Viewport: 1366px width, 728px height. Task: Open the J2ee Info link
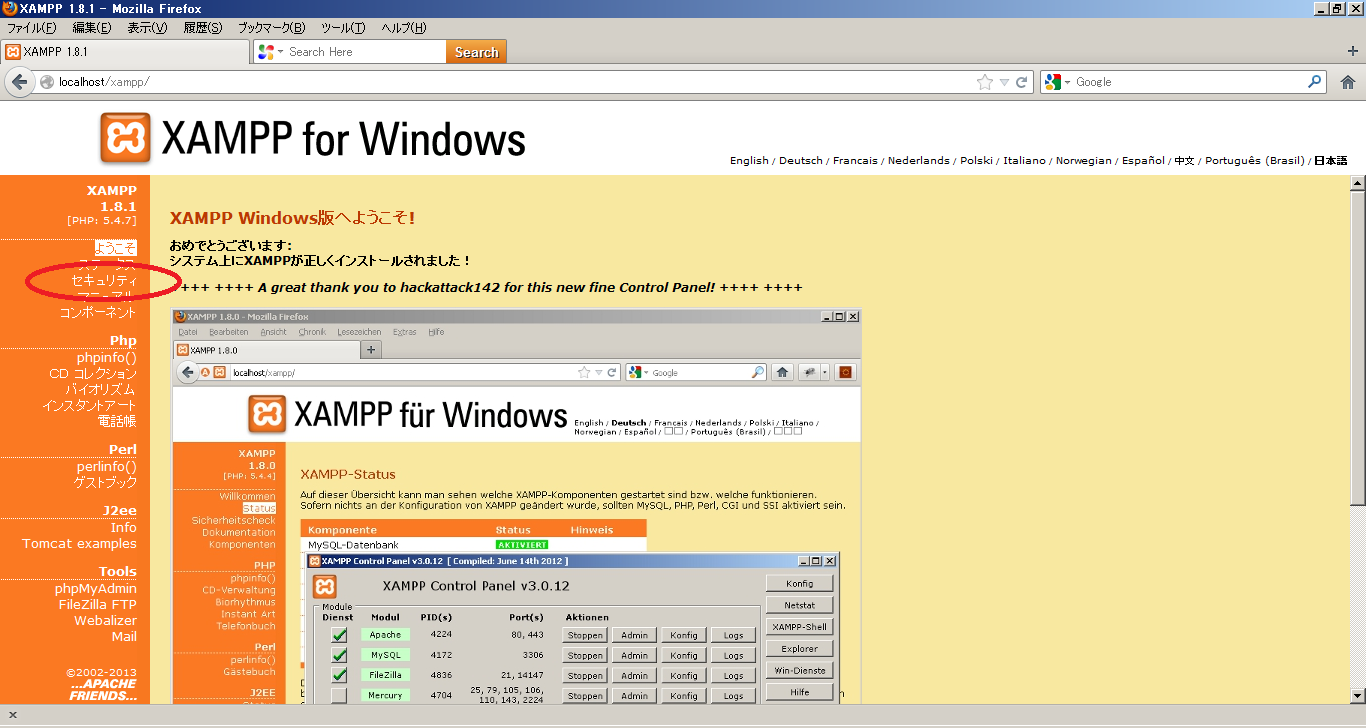(124, 527)
